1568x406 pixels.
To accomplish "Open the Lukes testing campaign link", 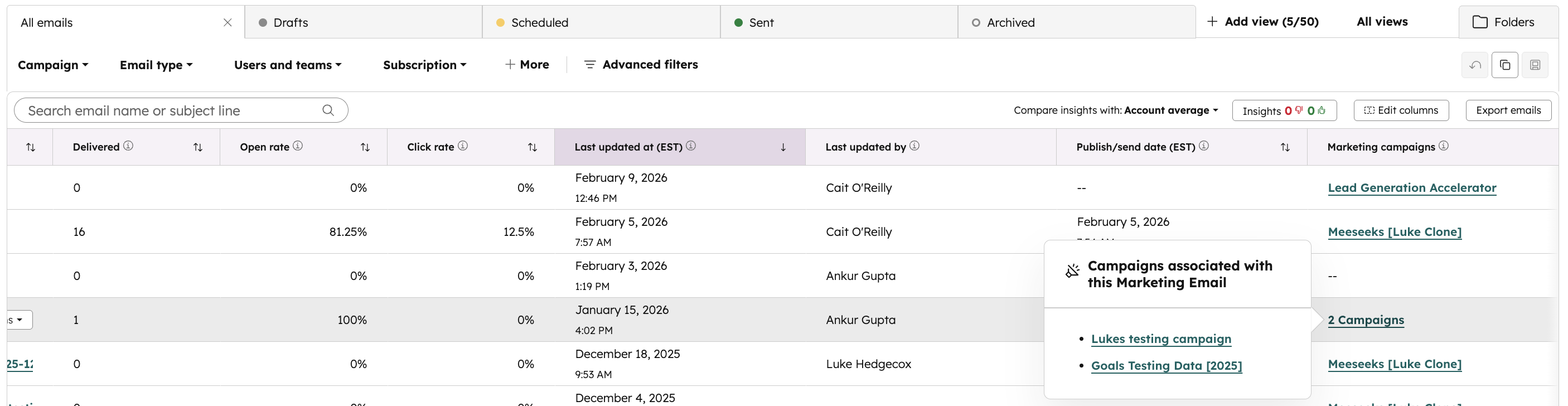I will pos(1161,339).
